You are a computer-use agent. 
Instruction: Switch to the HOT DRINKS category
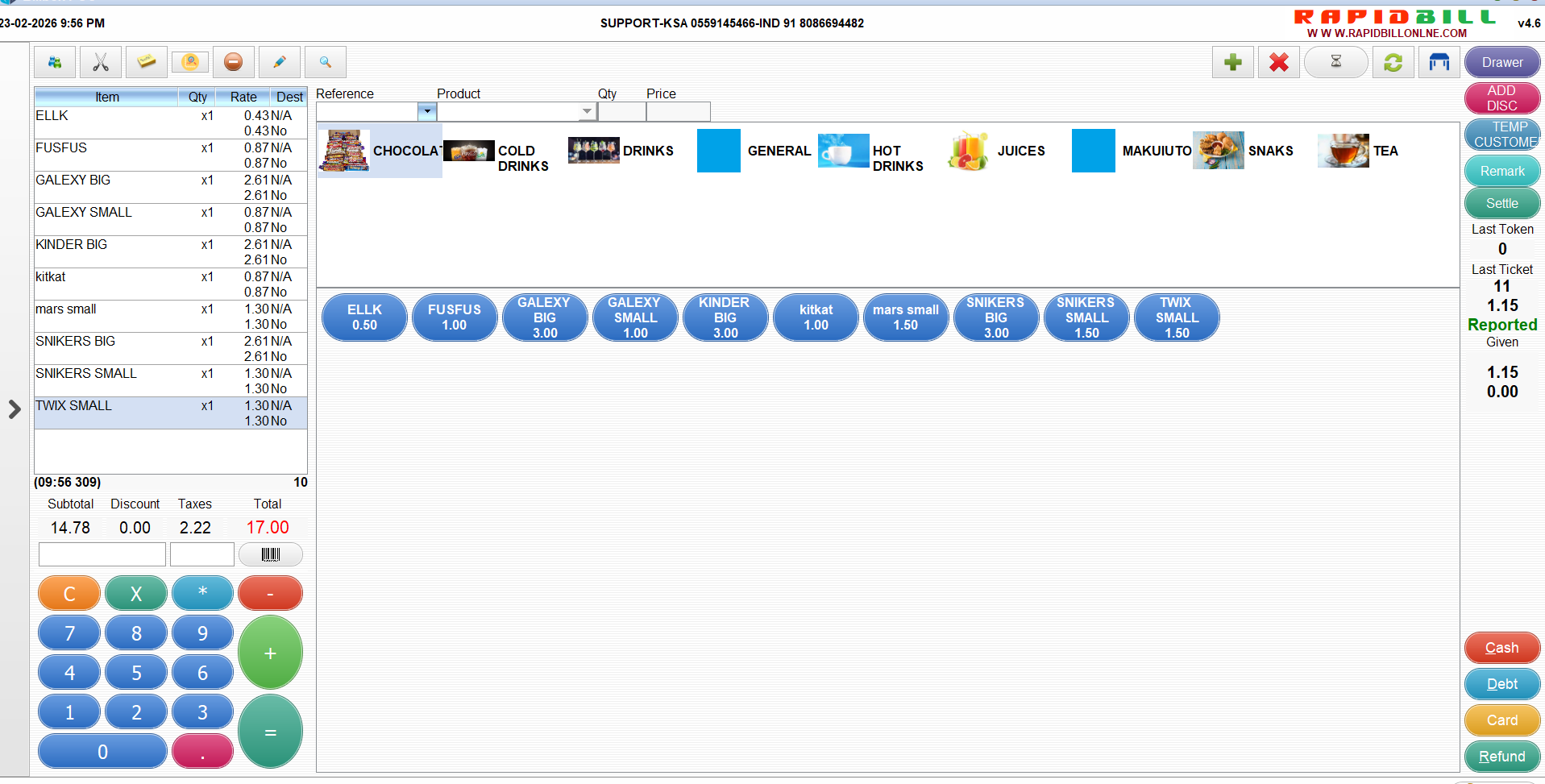[870, 151]
